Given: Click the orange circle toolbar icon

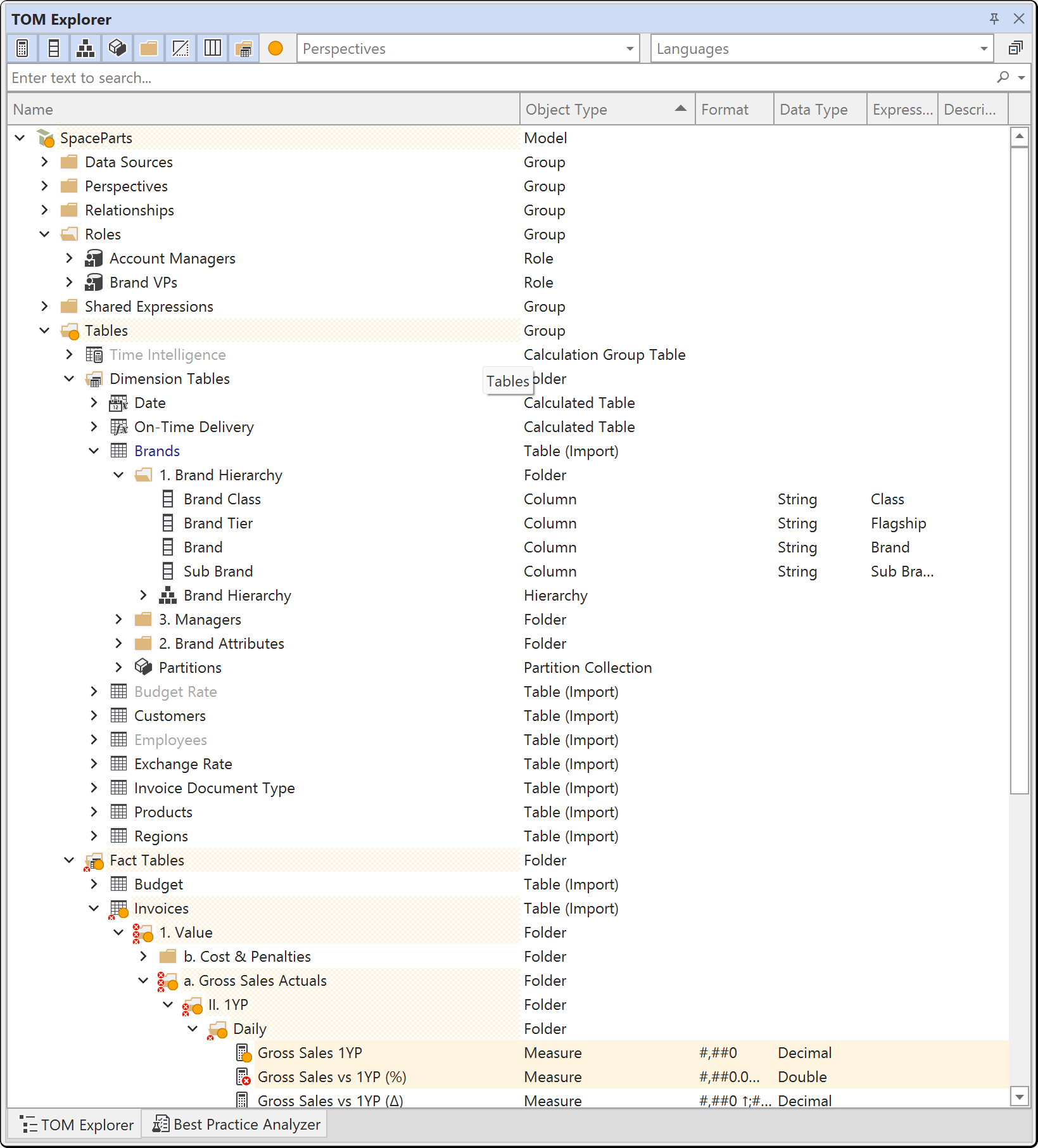Looking at the screenshot, I should point(275,48).
